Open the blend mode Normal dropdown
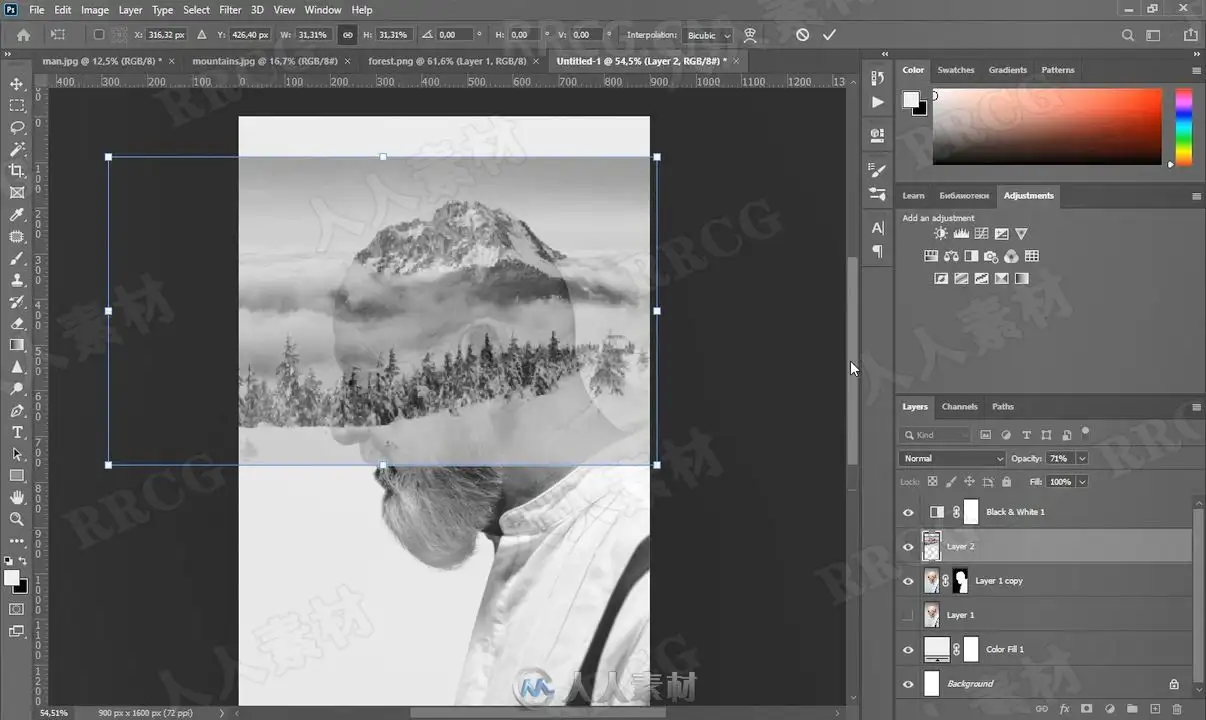Screen dimensions: 1206x720 pos(952,459)
